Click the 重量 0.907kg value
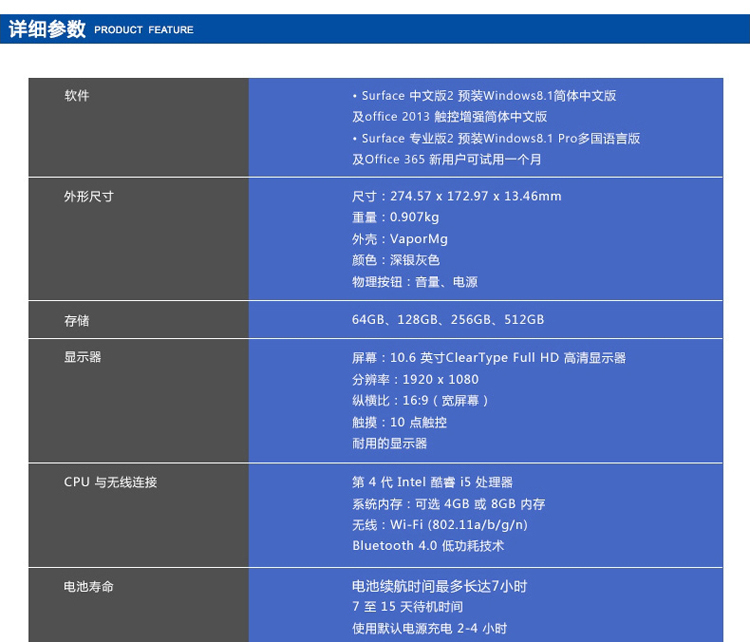The image size is (750, 642). point(396,217)
